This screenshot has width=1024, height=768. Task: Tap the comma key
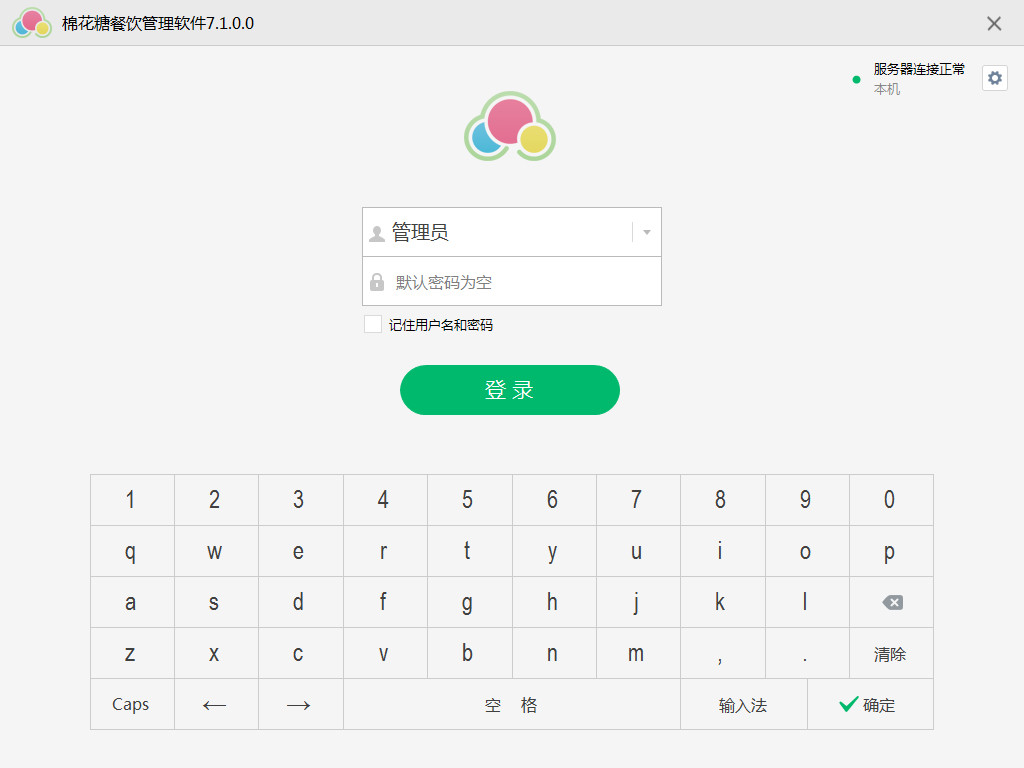point(723,653)
